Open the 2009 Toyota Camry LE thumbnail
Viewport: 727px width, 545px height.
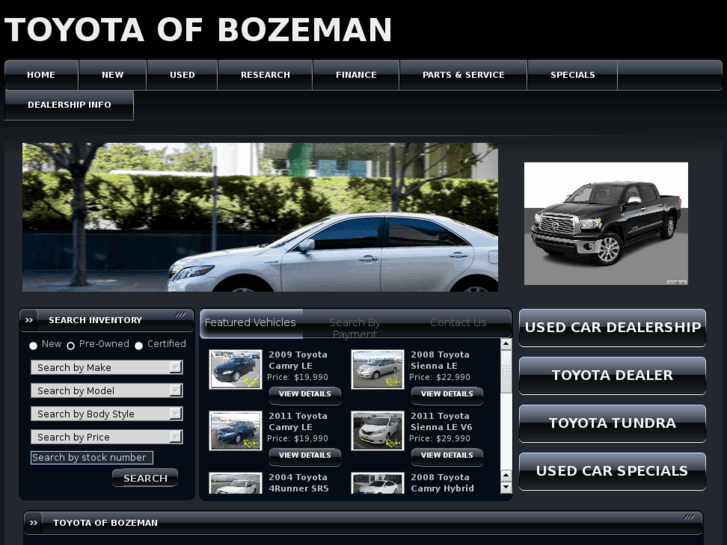(x=236, y=369)
